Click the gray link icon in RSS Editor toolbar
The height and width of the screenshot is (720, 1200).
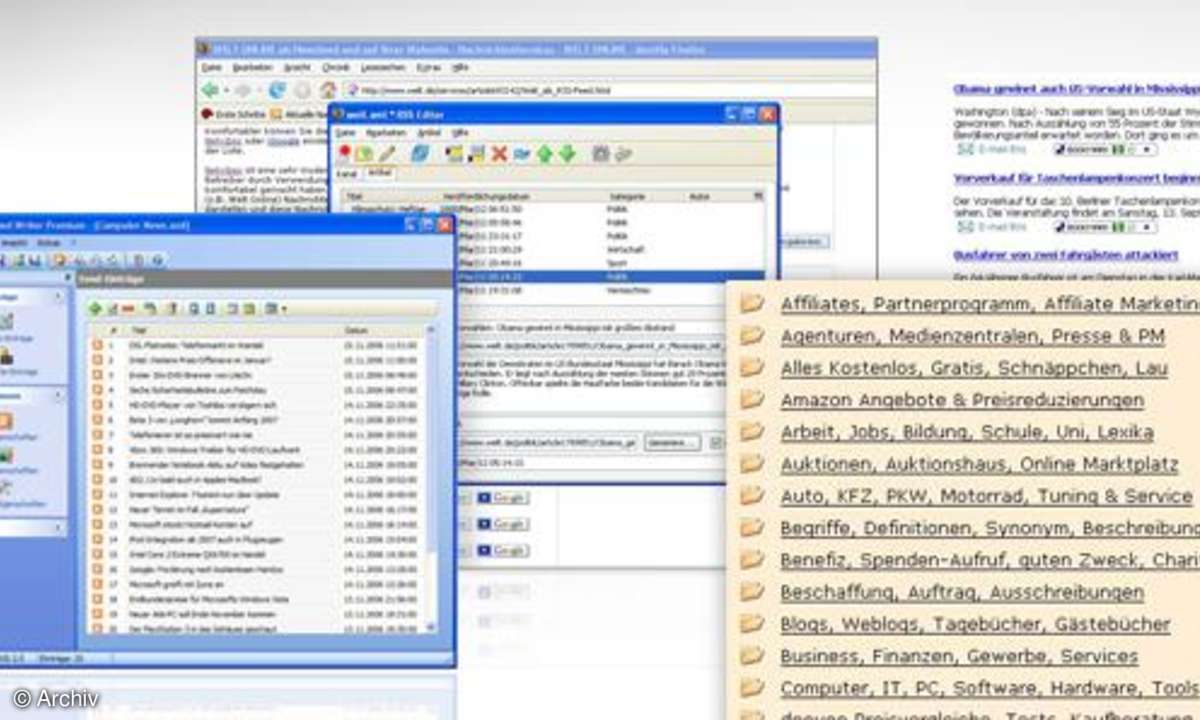(x=623, y=153)
